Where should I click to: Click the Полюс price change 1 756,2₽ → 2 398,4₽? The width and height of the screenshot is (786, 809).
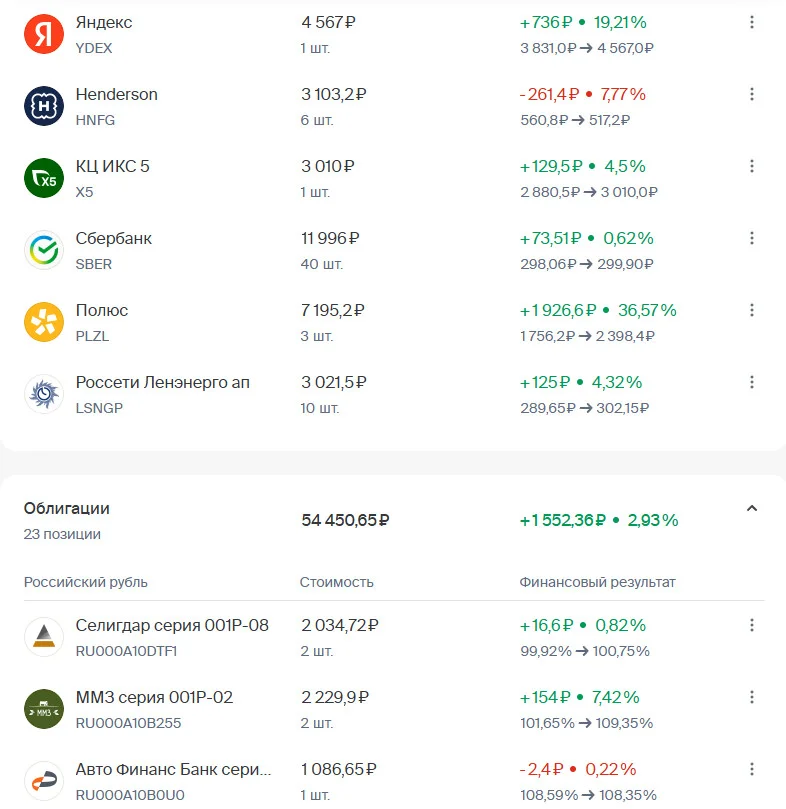pyautogui.click(x=587, y=336)
